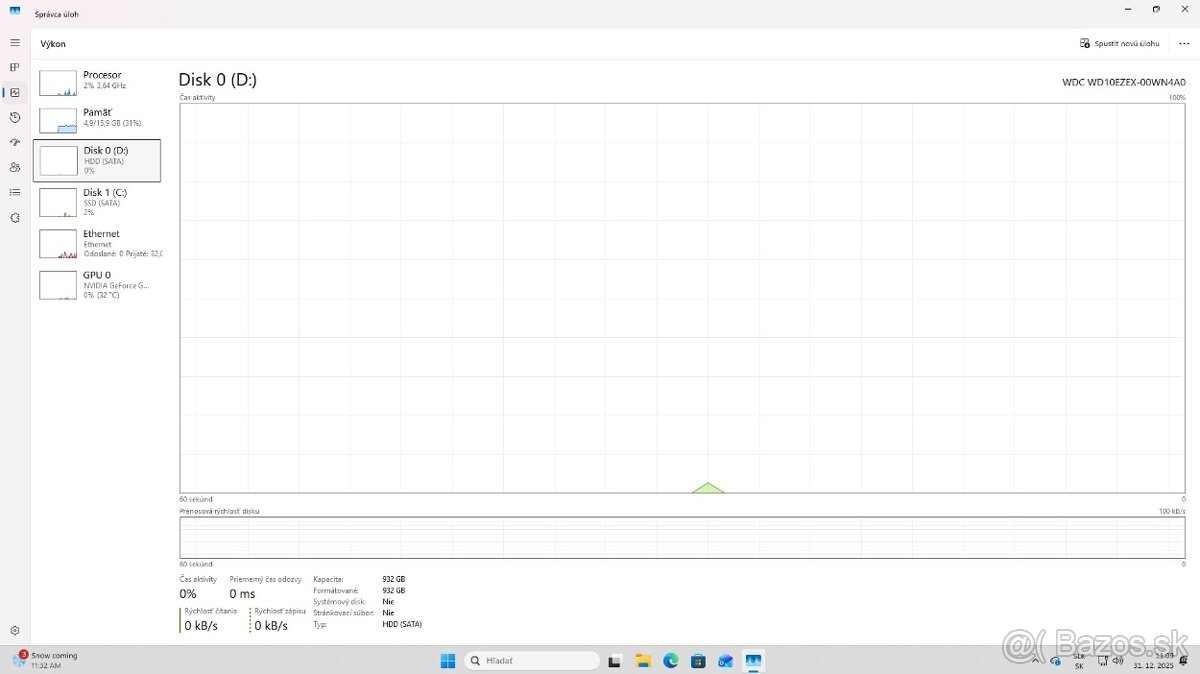1200x674 pixels.
Task: Open the three-dots more options menu
Action: pyautogui.click(x=1184, y=44)
